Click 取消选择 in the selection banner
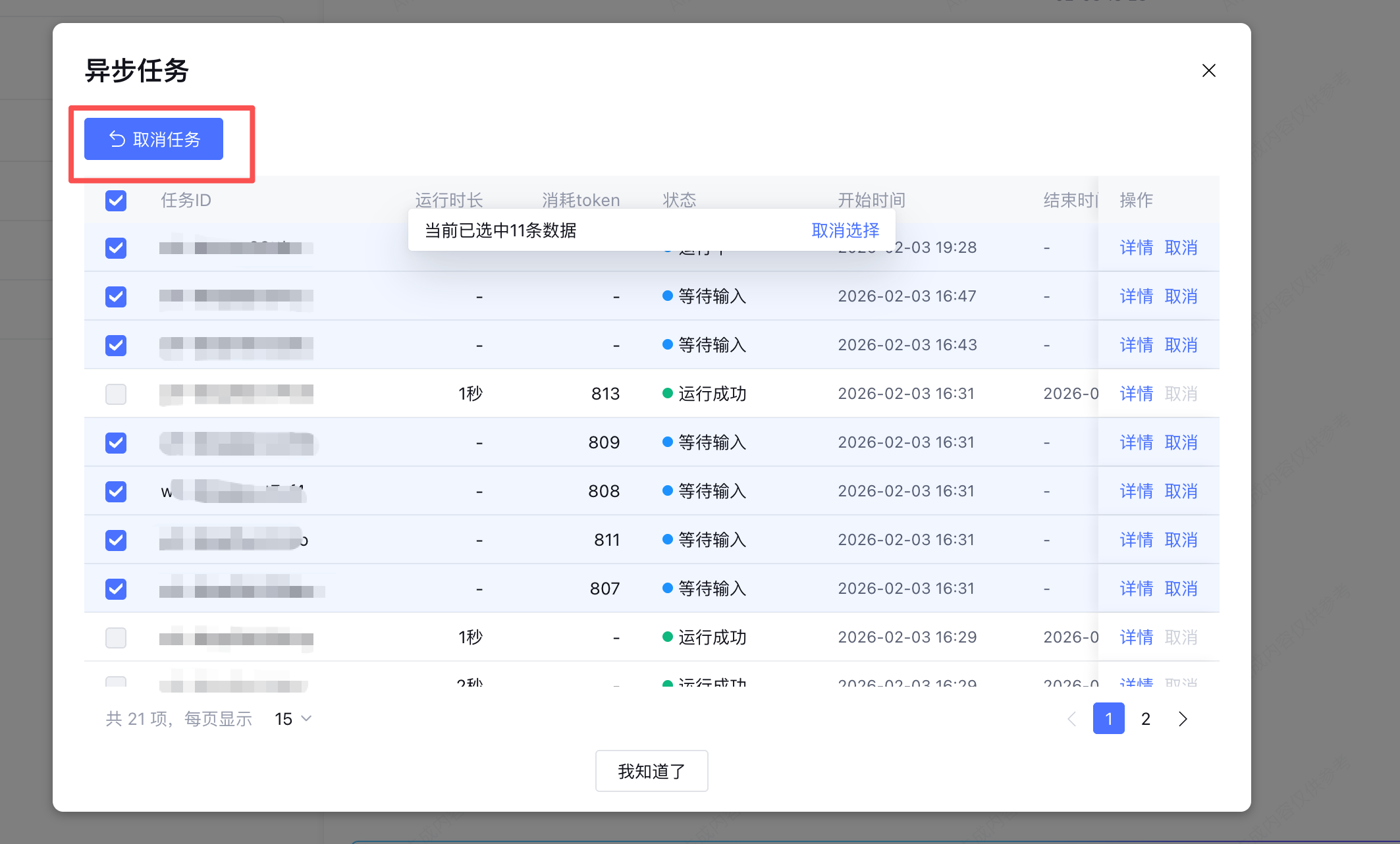Screen dimensions: 1400x844 tap(845, 230)
